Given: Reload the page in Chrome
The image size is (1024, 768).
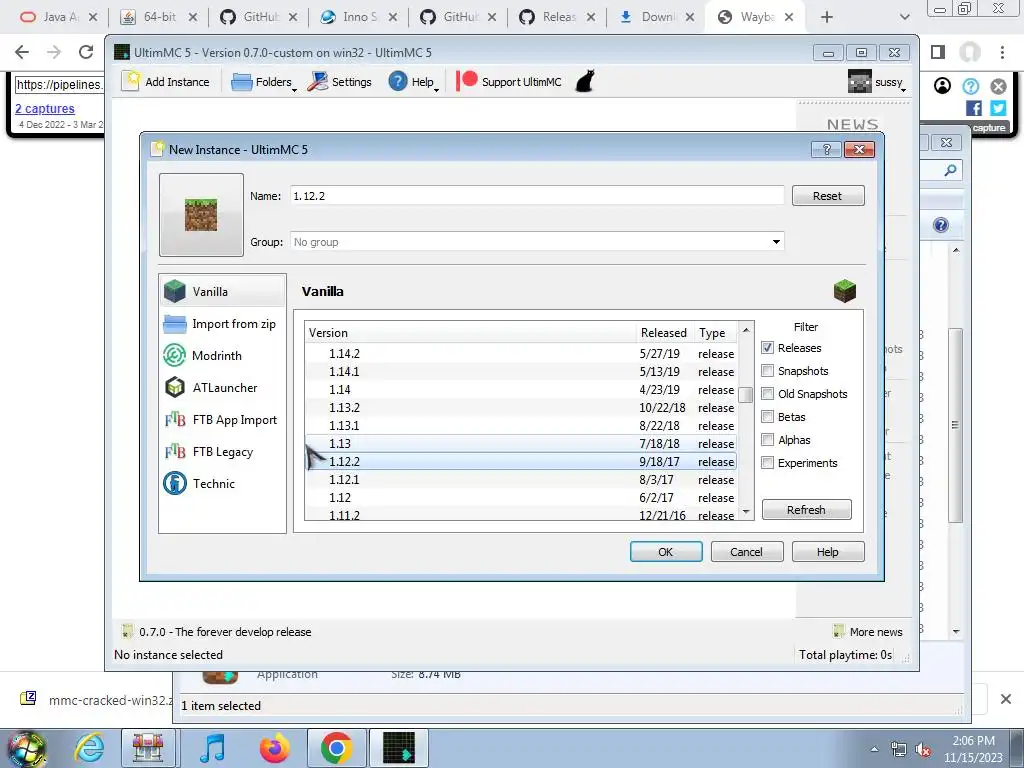Looking at the screenshot, I should [x=86, y=52].
